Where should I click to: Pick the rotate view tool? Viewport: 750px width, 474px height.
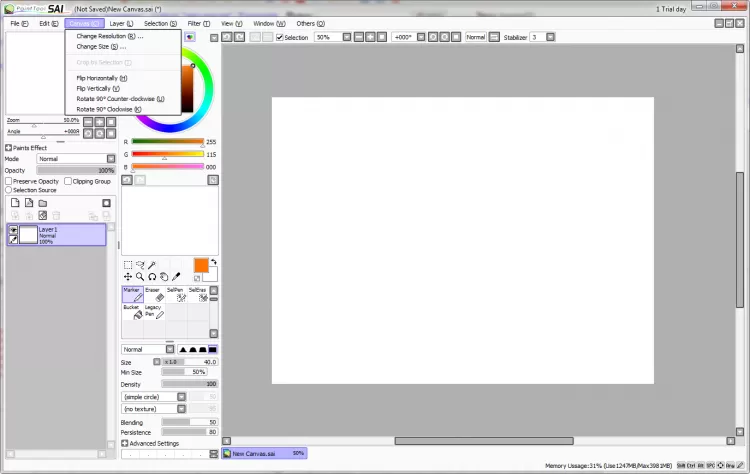(x=152, y=276)
